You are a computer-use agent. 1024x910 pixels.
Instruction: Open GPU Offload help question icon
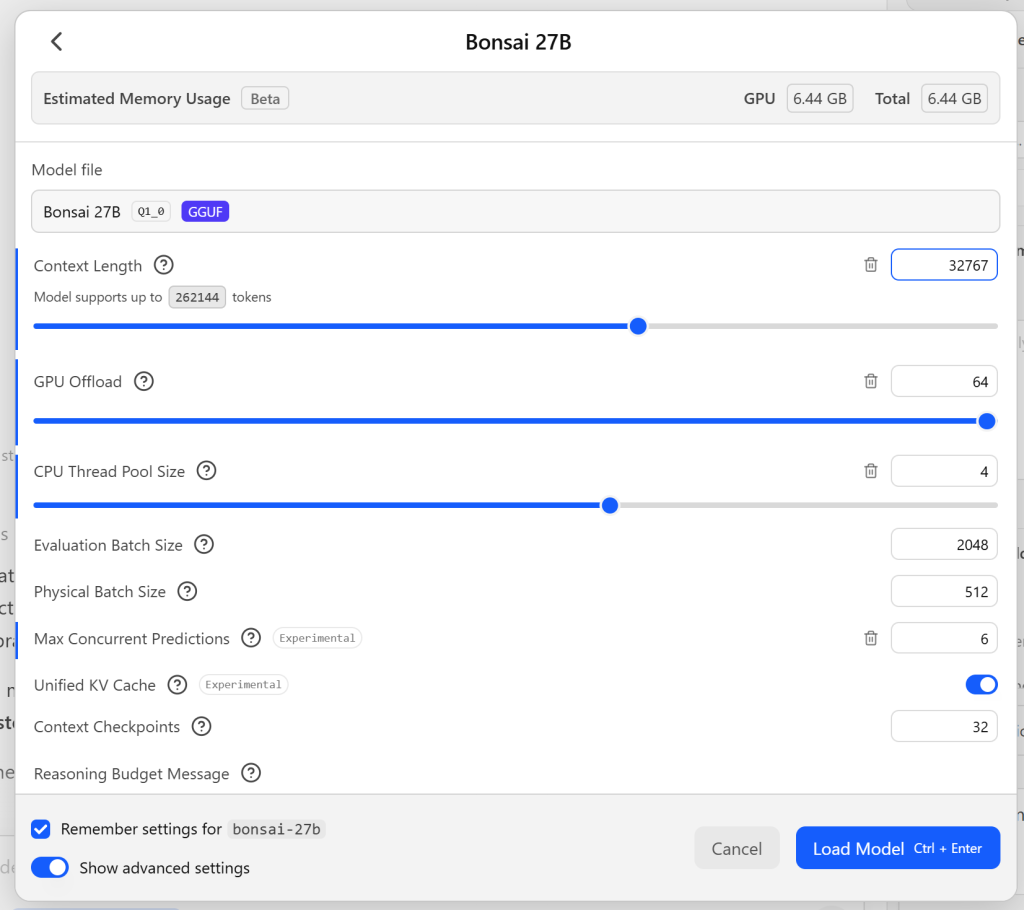click(x=144, y=381)
